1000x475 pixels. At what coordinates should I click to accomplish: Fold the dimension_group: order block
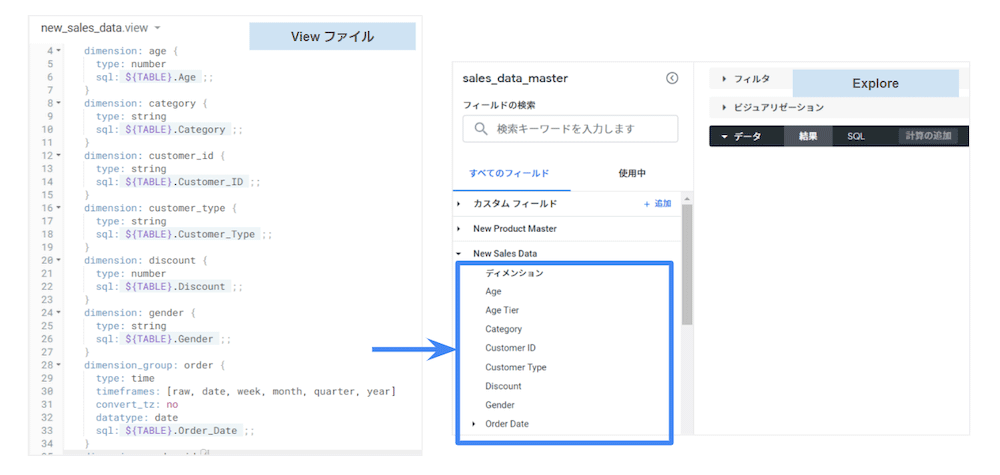pos(58,366)
